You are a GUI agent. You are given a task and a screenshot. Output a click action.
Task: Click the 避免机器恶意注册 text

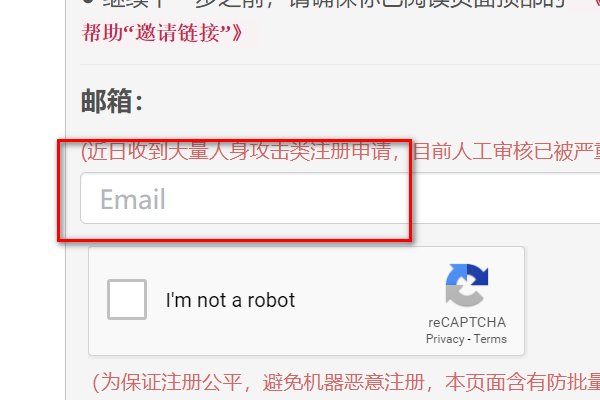[x=343, y=382]
